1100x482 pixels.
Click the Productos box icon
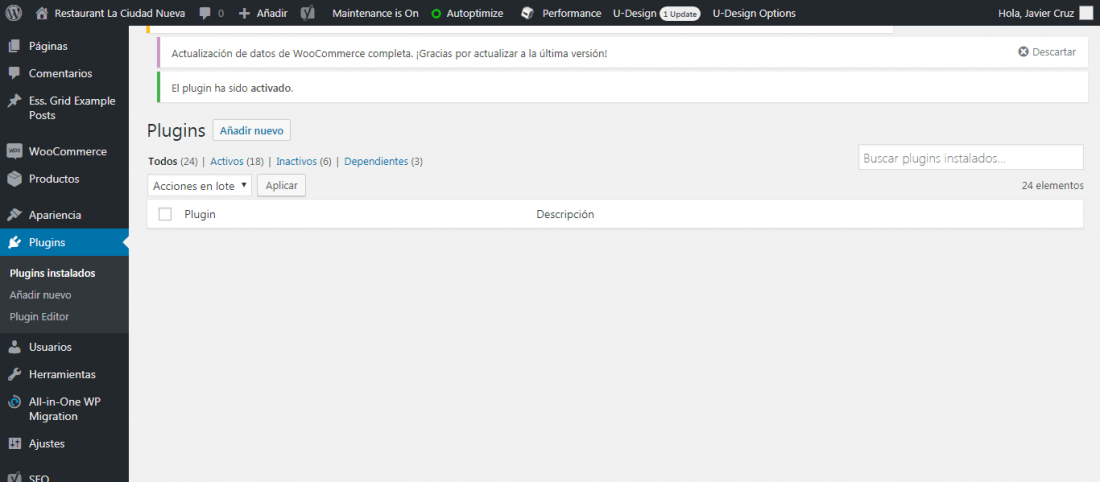point(14,179)
